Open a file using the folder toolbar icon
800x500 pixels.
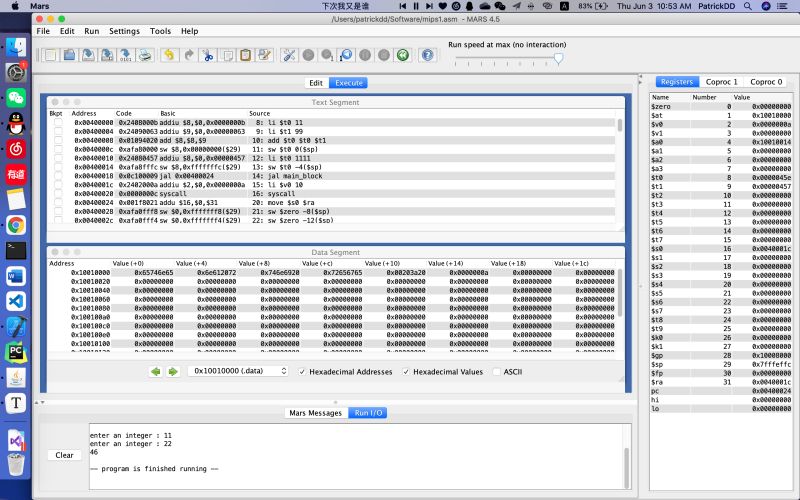(69, 55)
